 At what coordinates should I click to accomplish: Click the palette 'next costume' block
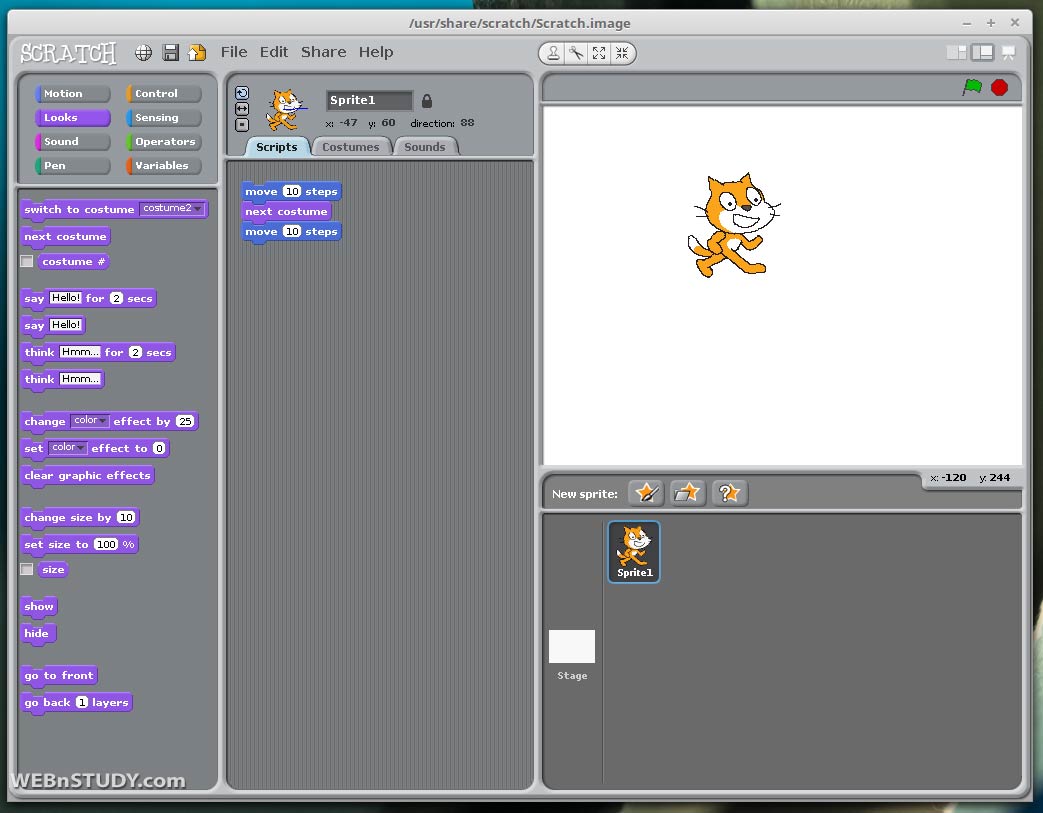coord(65,237)
